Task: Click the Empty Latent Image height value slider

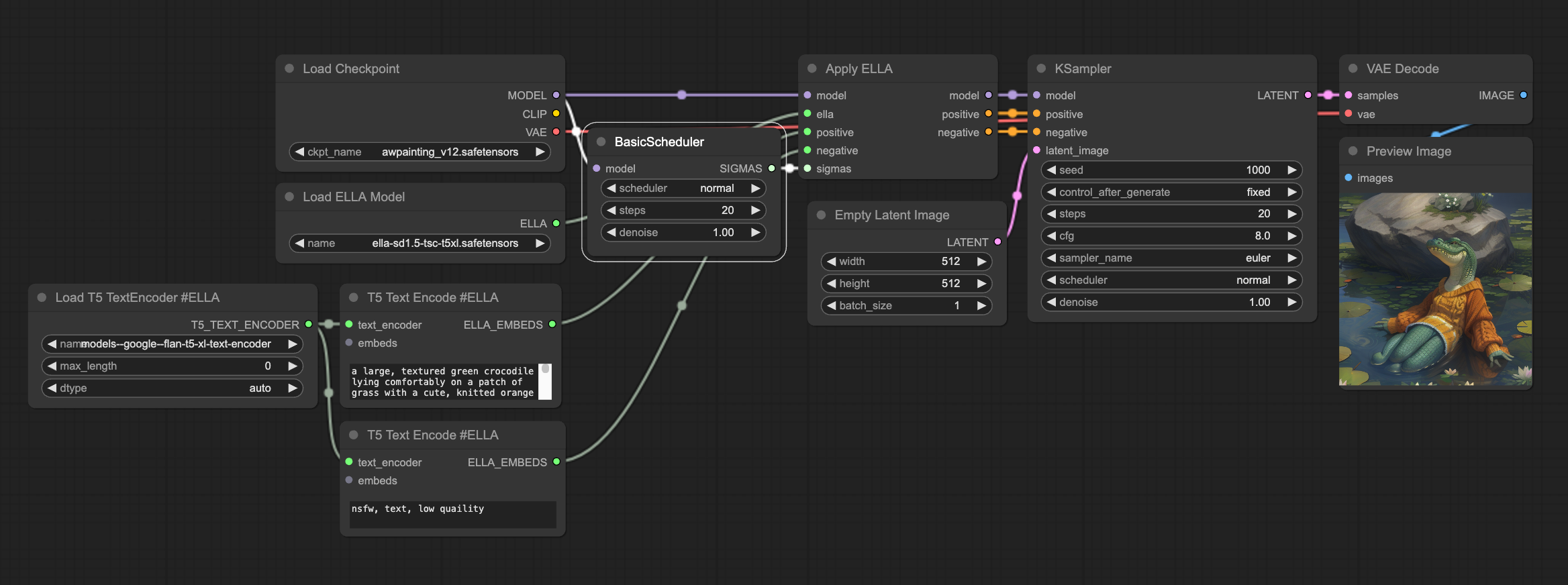Action: pyautogui.click(x=906, y=283)
